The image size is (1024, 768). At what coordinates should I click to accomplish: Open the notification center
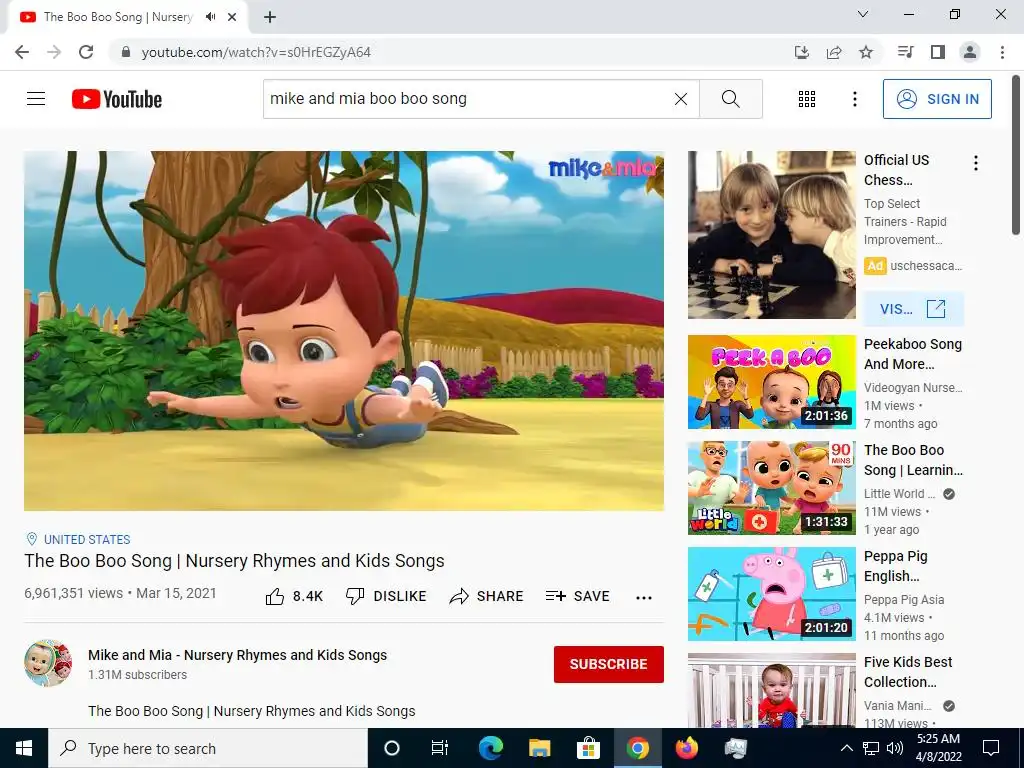(991, 748)
